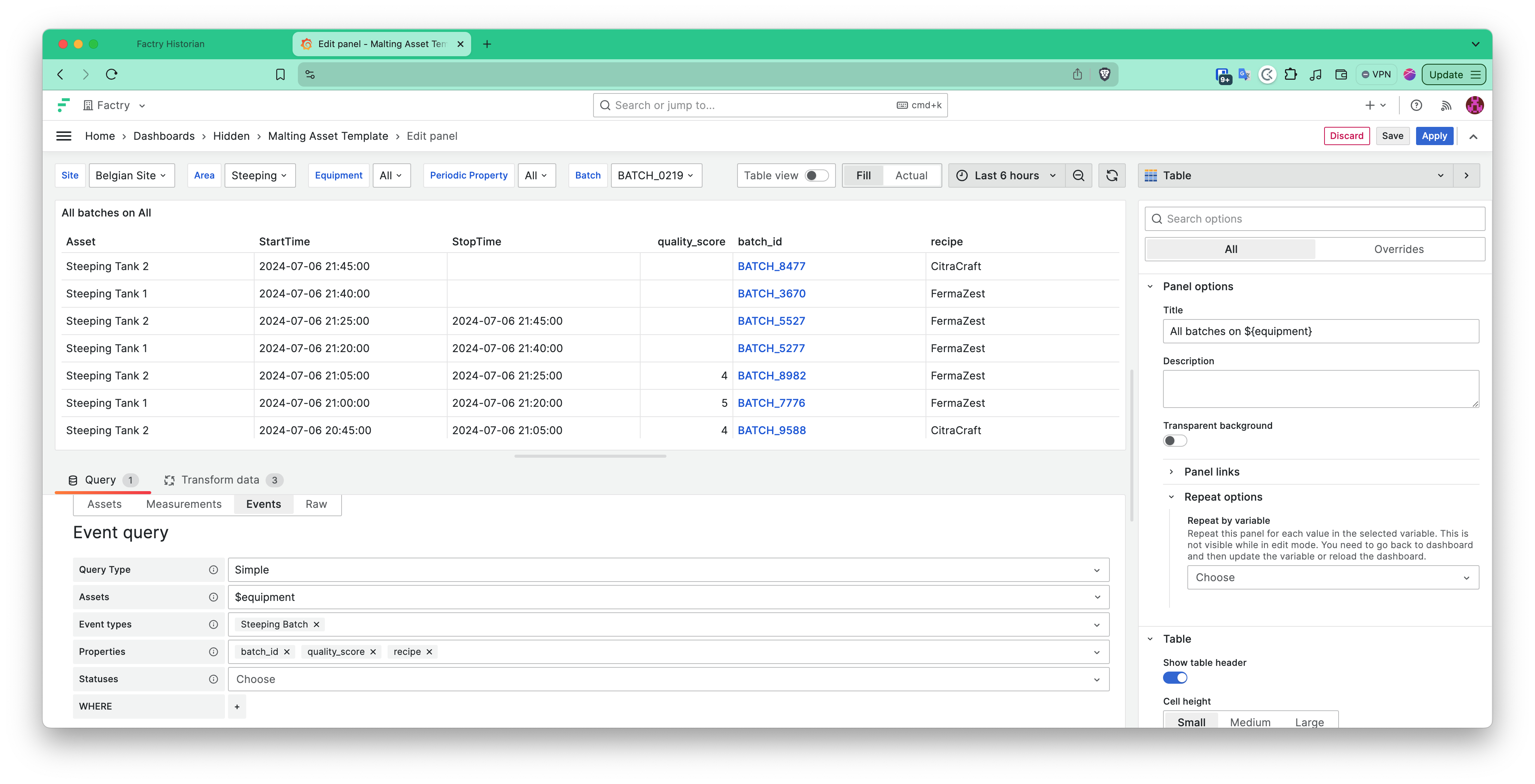This screenshot has width=1535, height=784.
Task: Click the browser forward arrow
Action: [x=86, y=74]
